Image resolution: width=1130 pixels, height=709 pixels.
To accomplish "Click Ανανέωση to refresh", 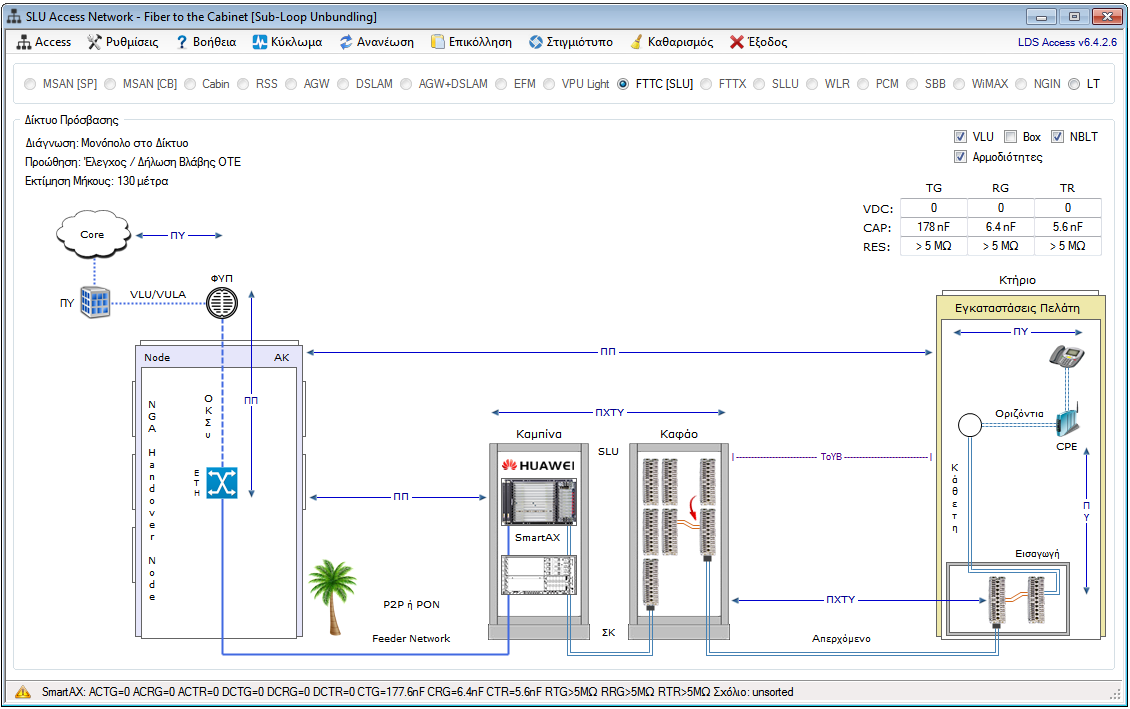I will tap(377, 42).
